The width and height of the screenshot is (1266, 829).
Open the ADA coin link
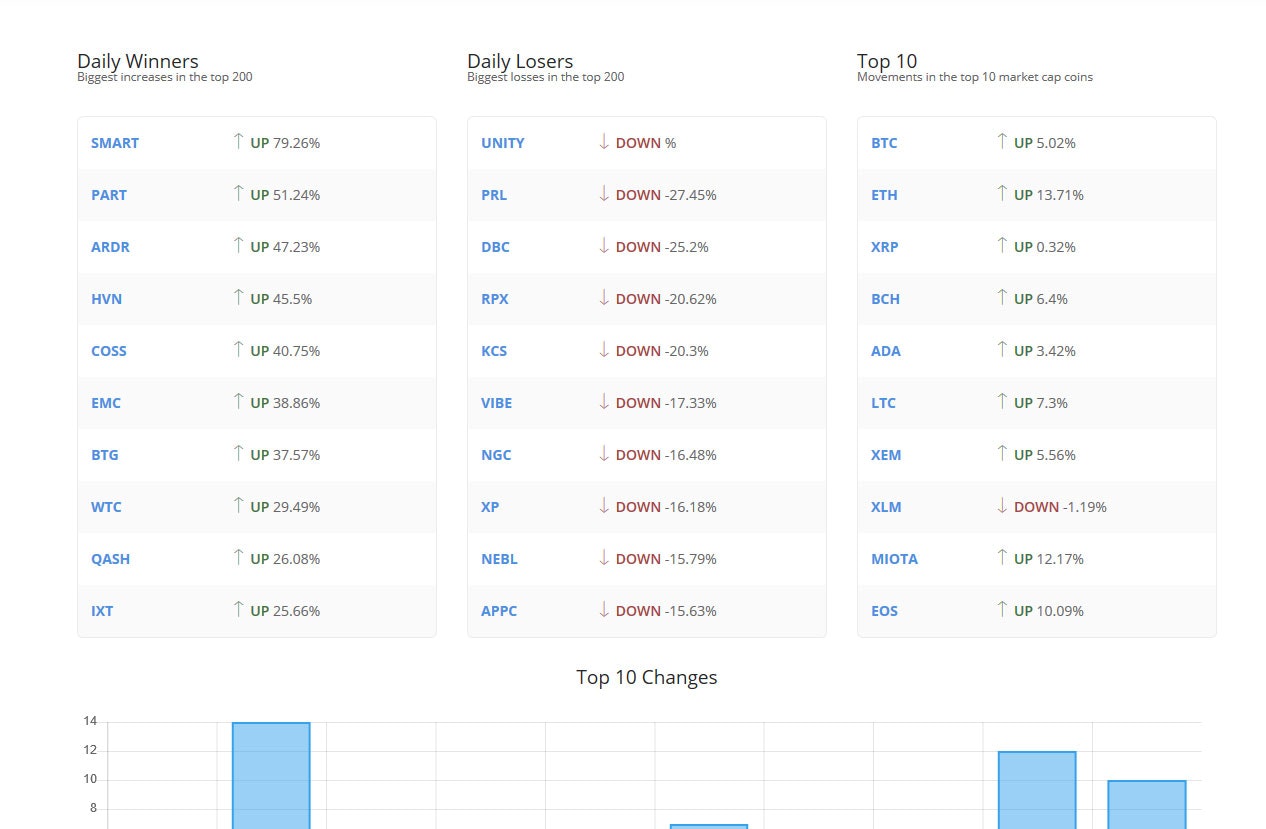pos(886,351)
